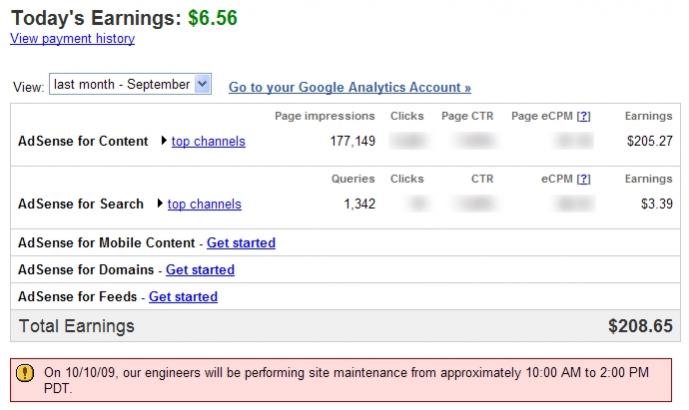Get started with AdSense for Mobile Content

tap(241, 243)
